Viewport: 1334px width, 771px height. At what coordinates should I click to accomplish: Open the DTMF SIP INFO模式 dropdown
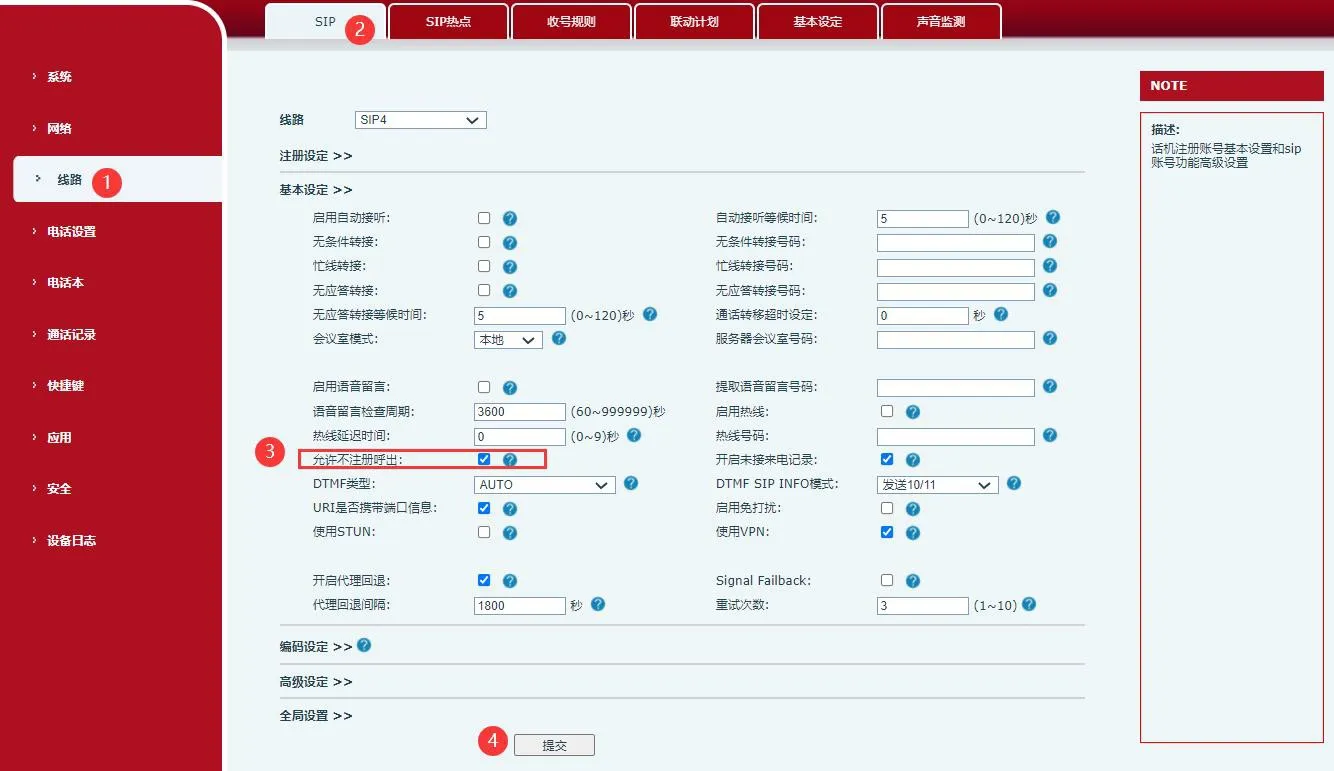[x=937, y=484]
